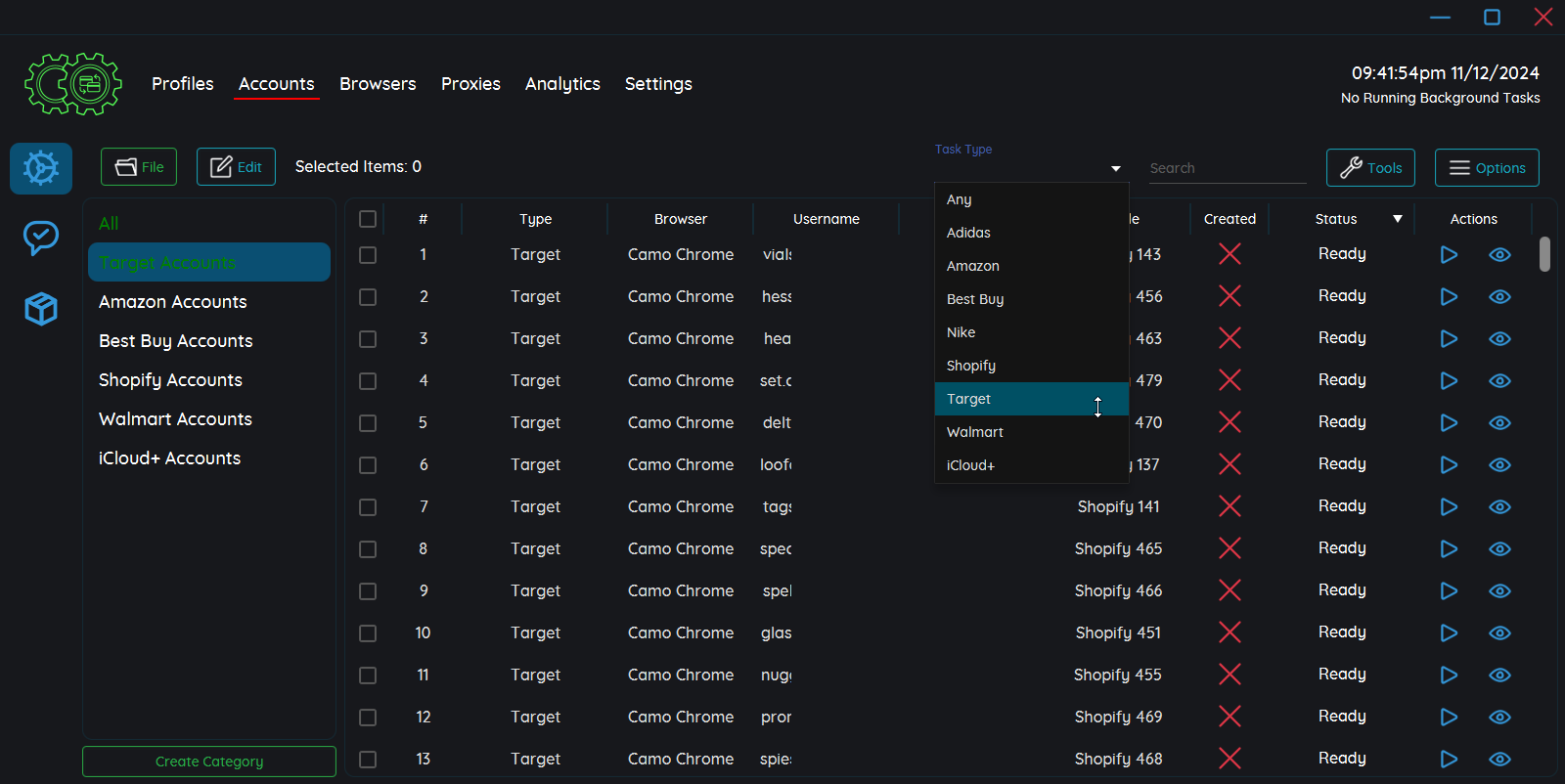Screen dimensions: 1565x784
Task: Open the checkmark chat bubble sidebar icon
Action: click(41, 238)
